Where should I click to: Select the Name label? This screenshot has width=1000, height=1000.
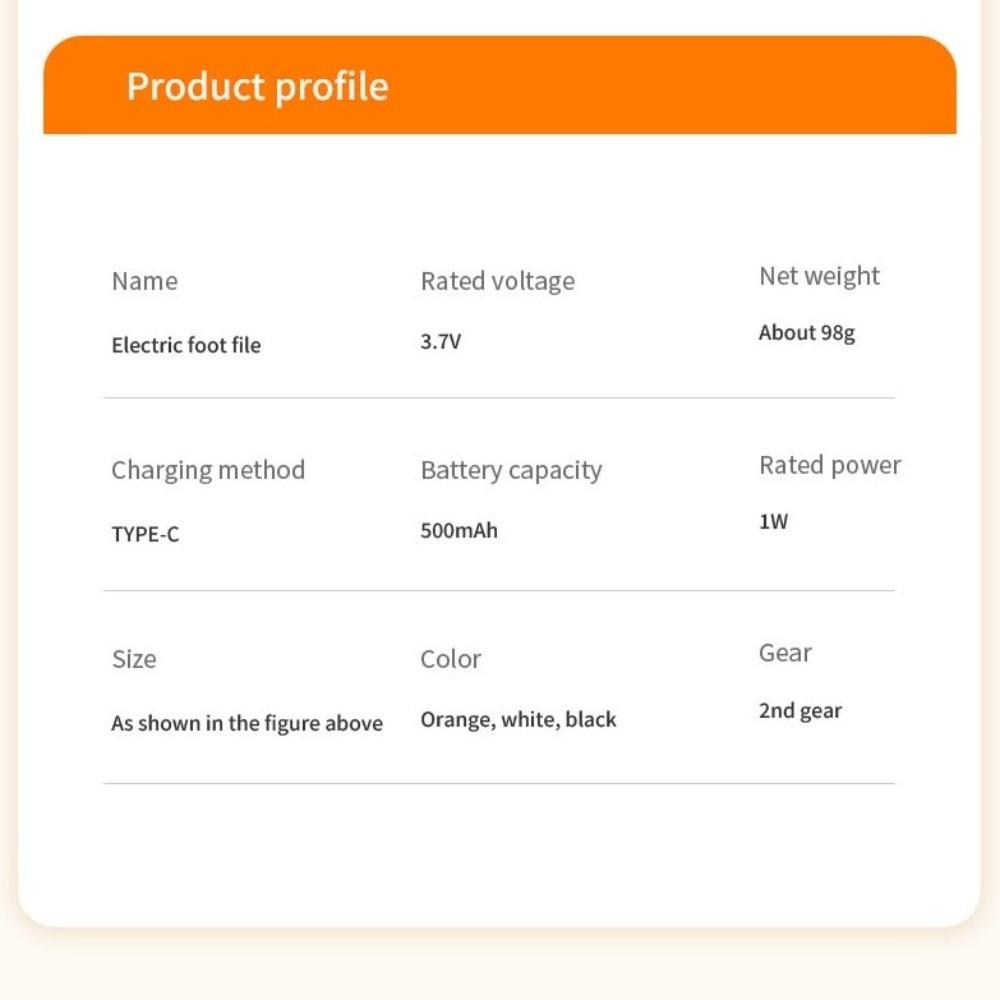tap(145, 281)
